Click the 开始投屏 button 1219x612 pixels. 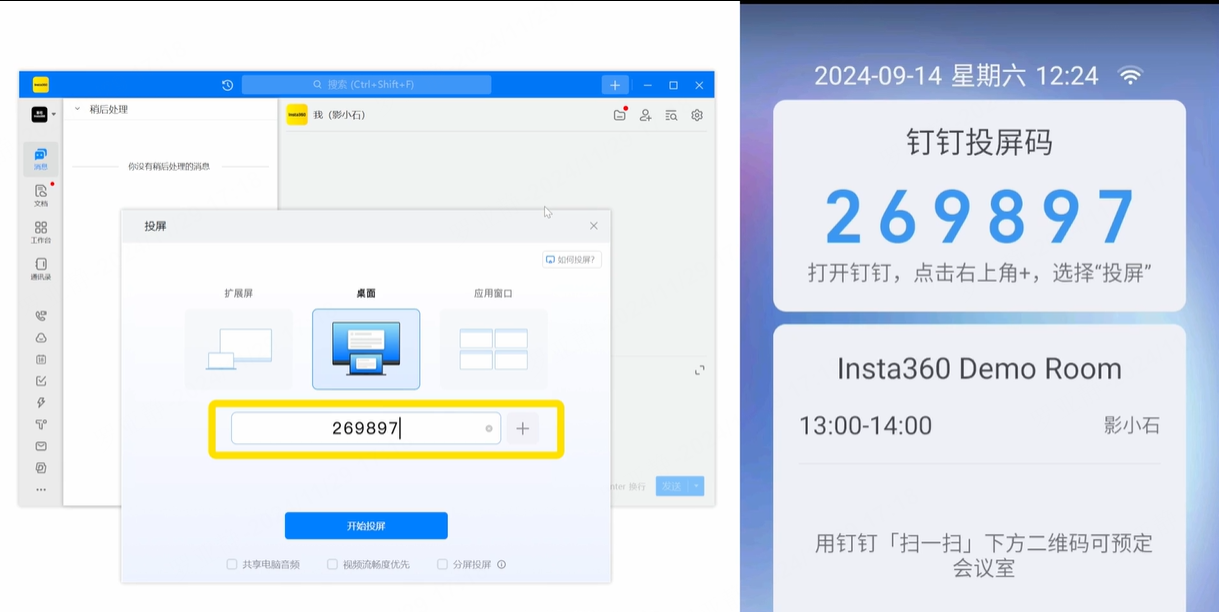click(x=366, y=526)
